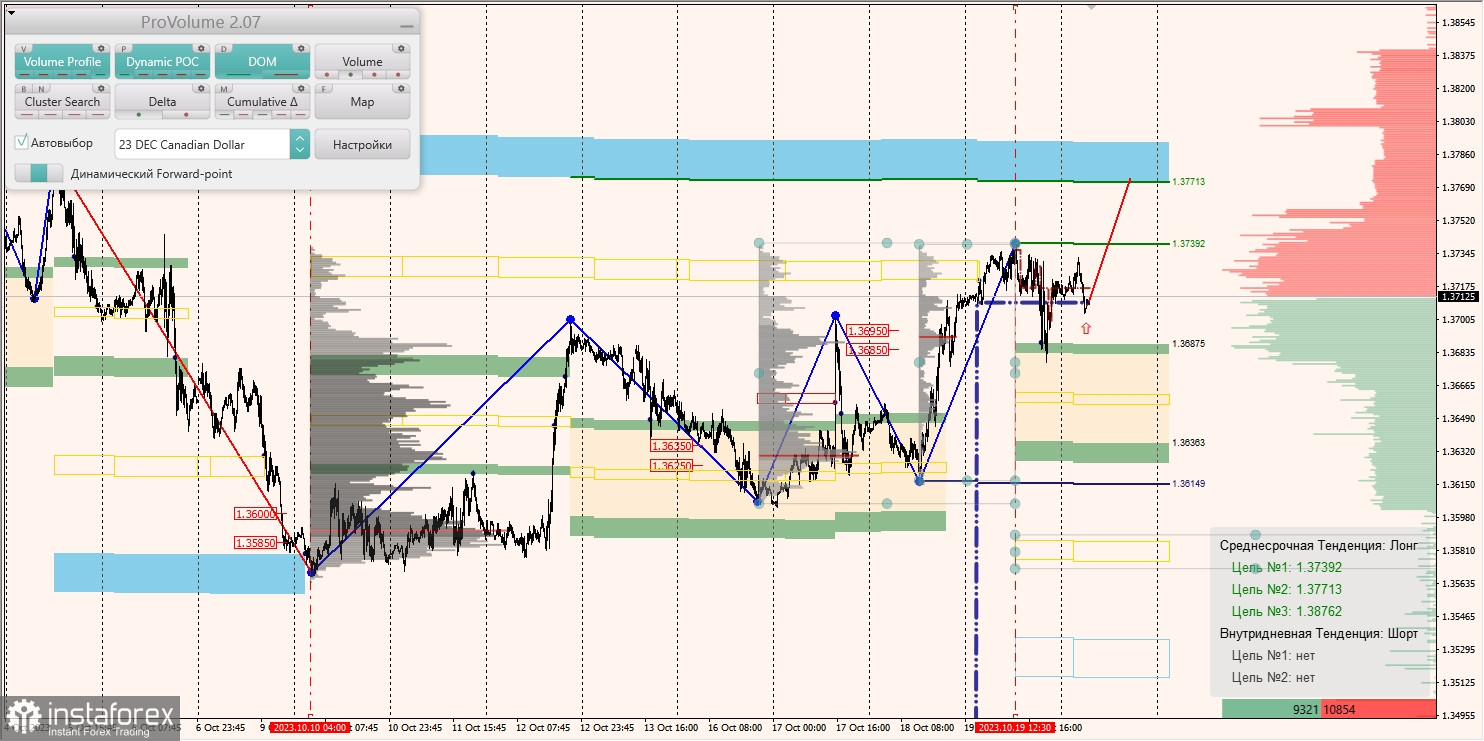Toggle the Map indicator
This screenshot has width=1484, height=741.
point(362,102)
